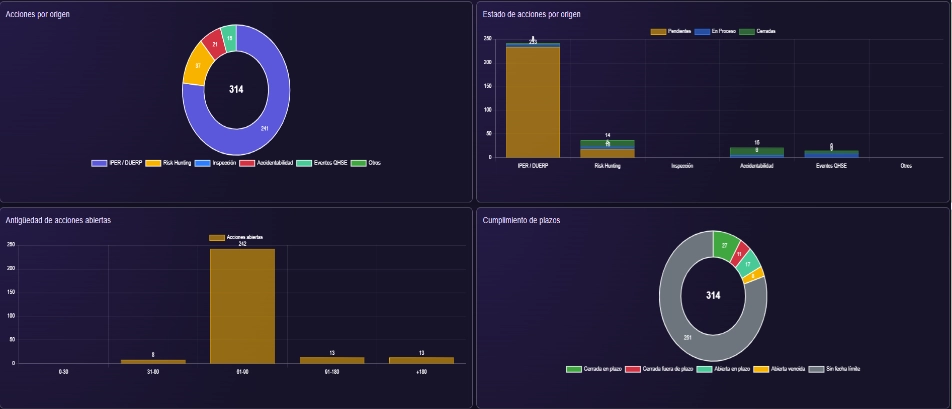Viewport: 952px width, 409px height.
Task: Click the +180 x-axis label
Action: 421,371
